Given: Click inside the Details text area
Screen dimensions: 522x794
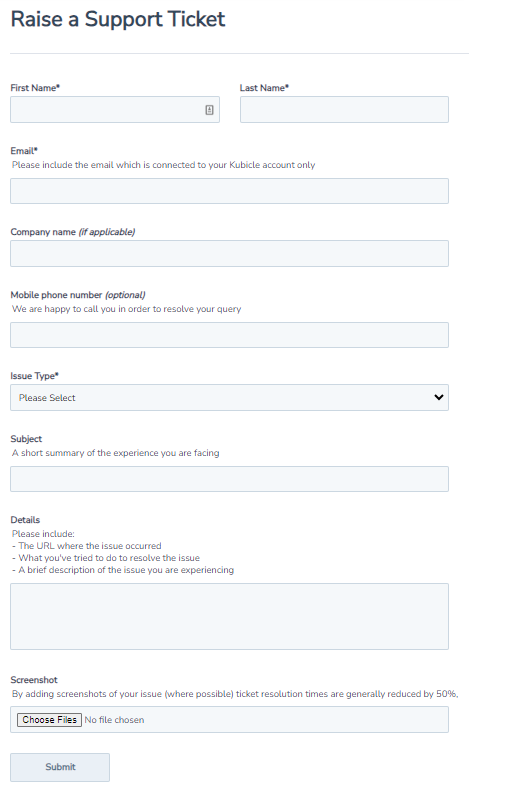Looking at the screenshot, I should pos(229,616).
